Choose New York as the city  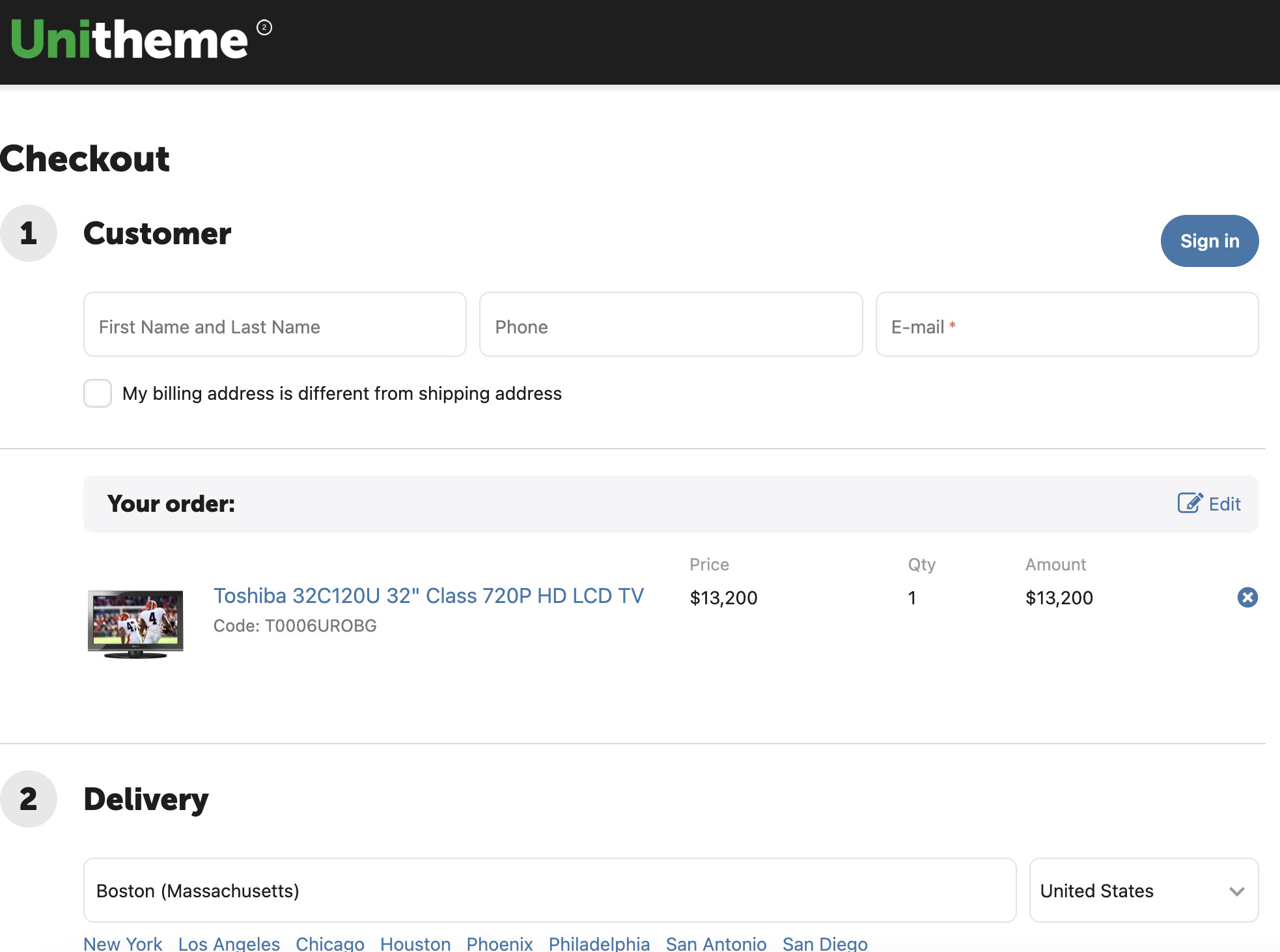(x=123, y=943)
